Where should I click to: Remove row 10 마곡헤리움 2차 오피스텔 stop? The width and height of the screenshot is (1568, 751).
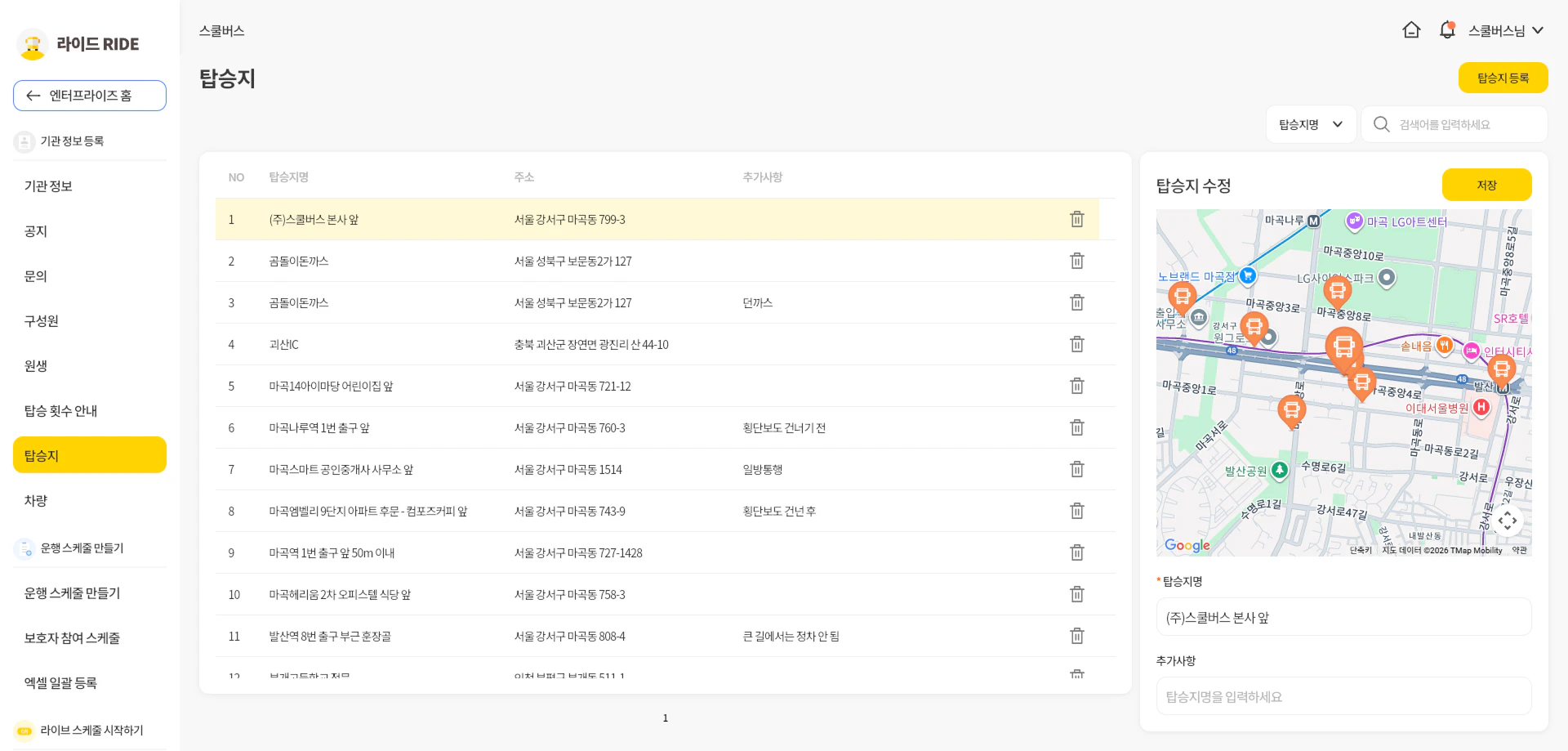(1077, 594)
